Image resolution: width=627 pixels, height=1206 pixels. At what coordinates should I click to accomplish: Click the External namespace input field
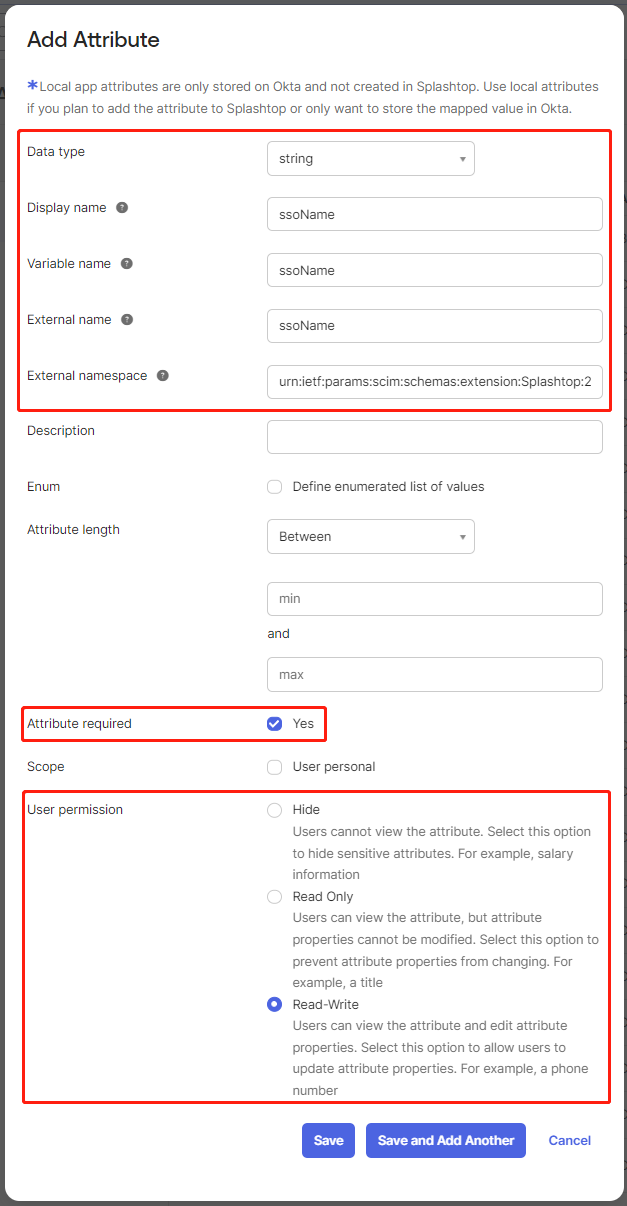click(435, 382)
